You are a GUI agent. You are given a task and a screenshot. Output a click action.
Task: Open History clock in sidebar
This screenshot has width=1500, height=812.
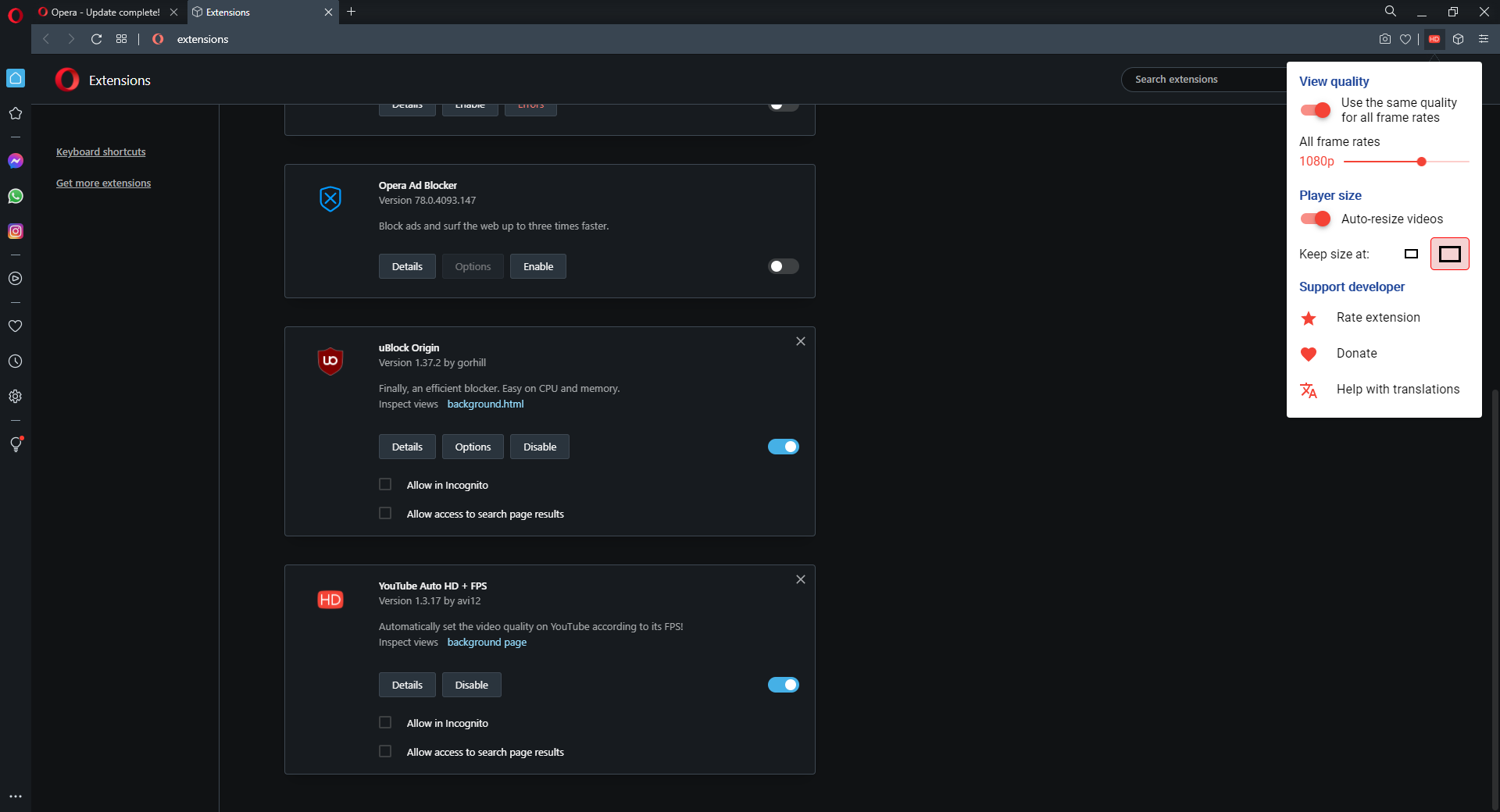(16, 361)
